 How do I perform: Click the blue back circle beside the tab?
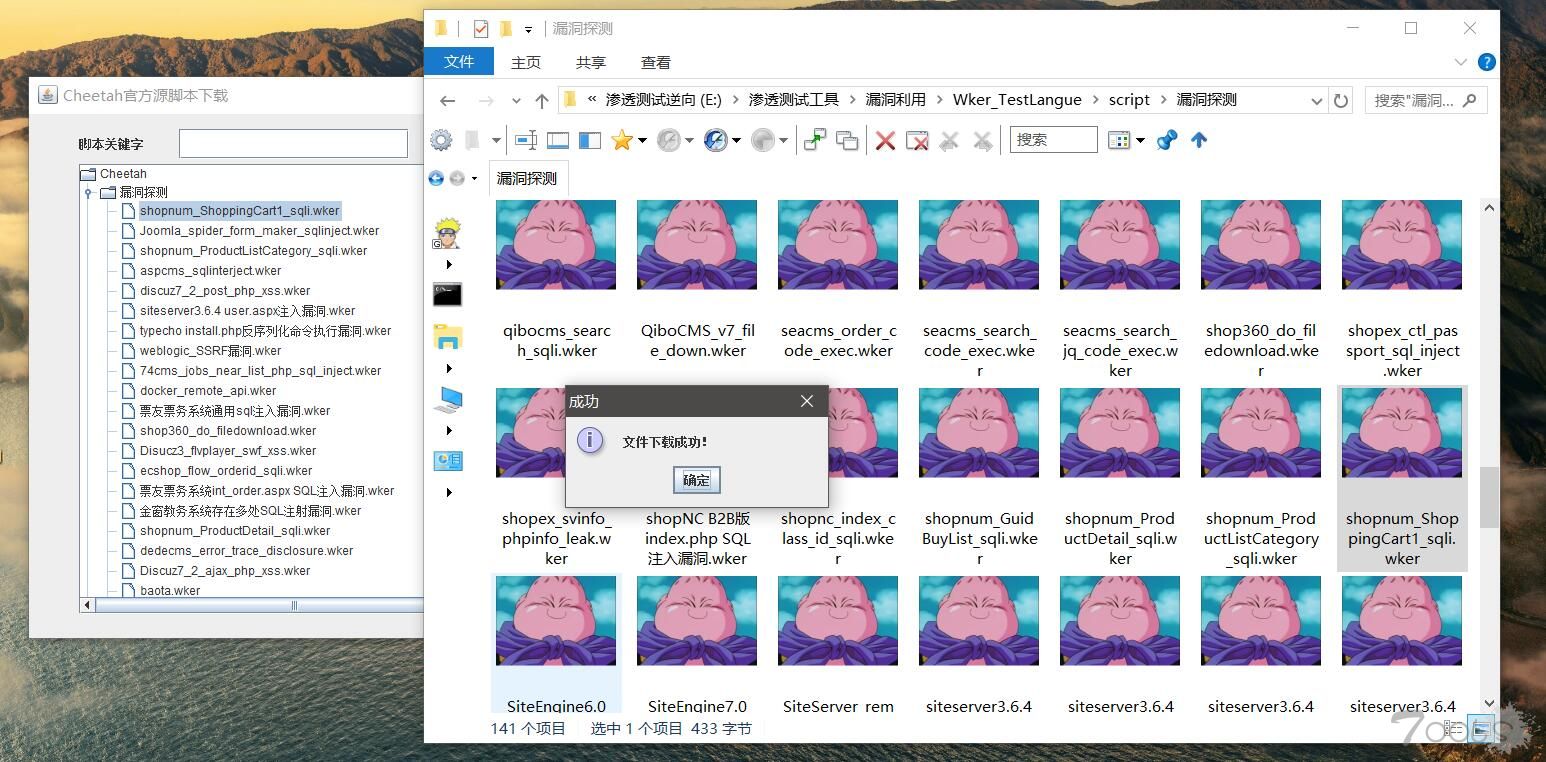[x=436, y=178]
